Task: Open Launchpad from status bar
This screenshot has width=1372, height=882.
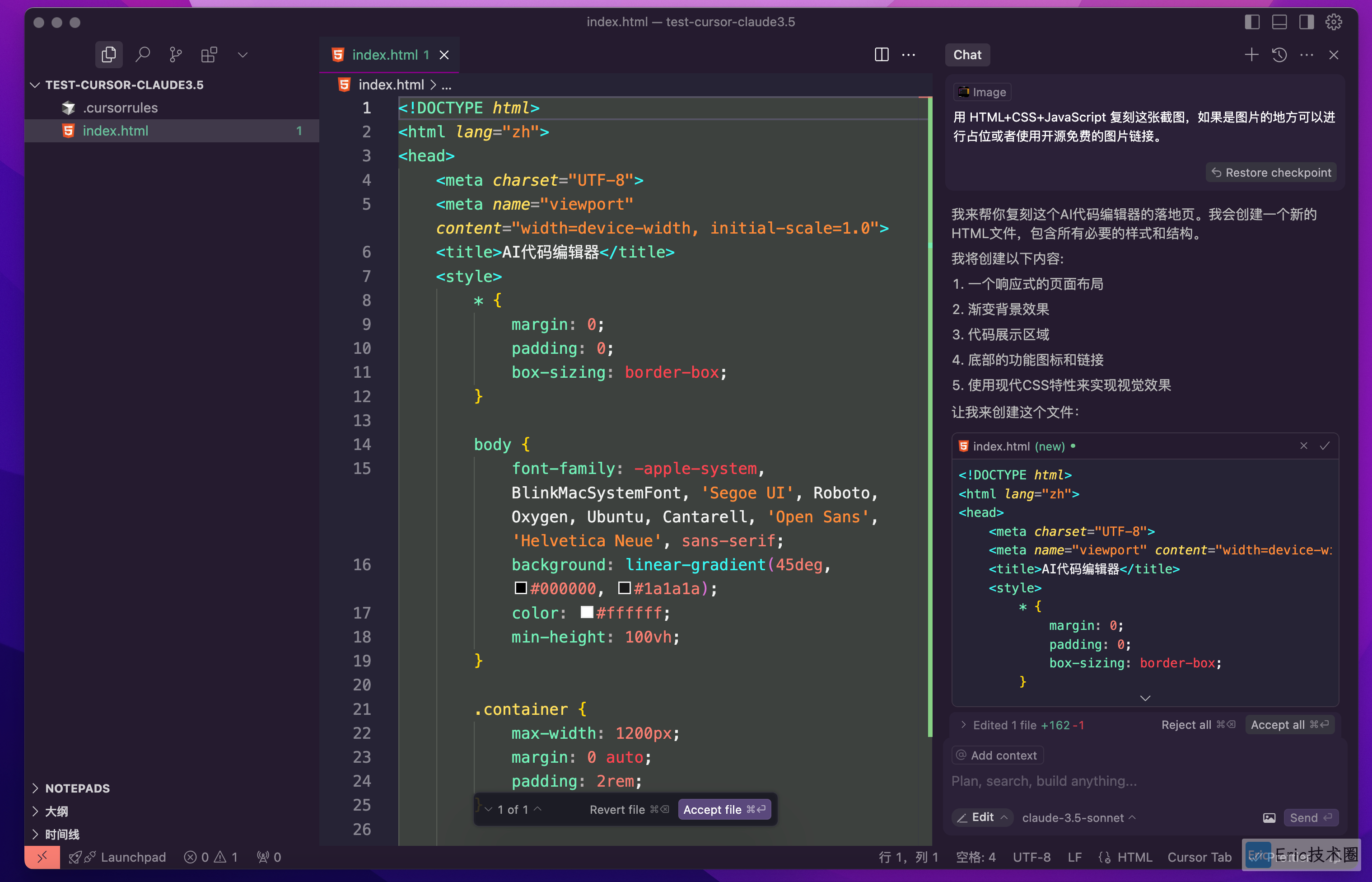Action: click(117, 857)
